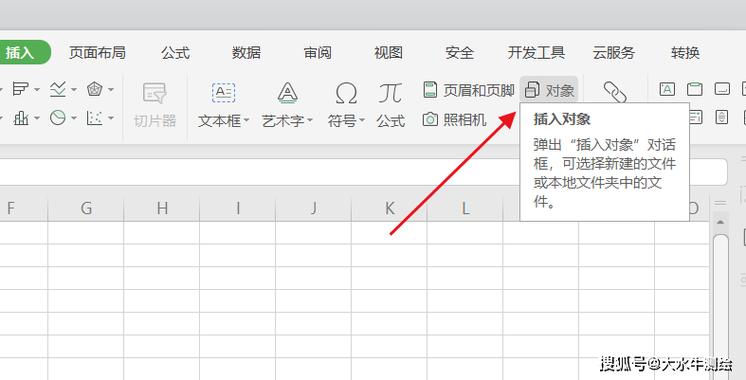Insert a pie chart

pos(58,117)
